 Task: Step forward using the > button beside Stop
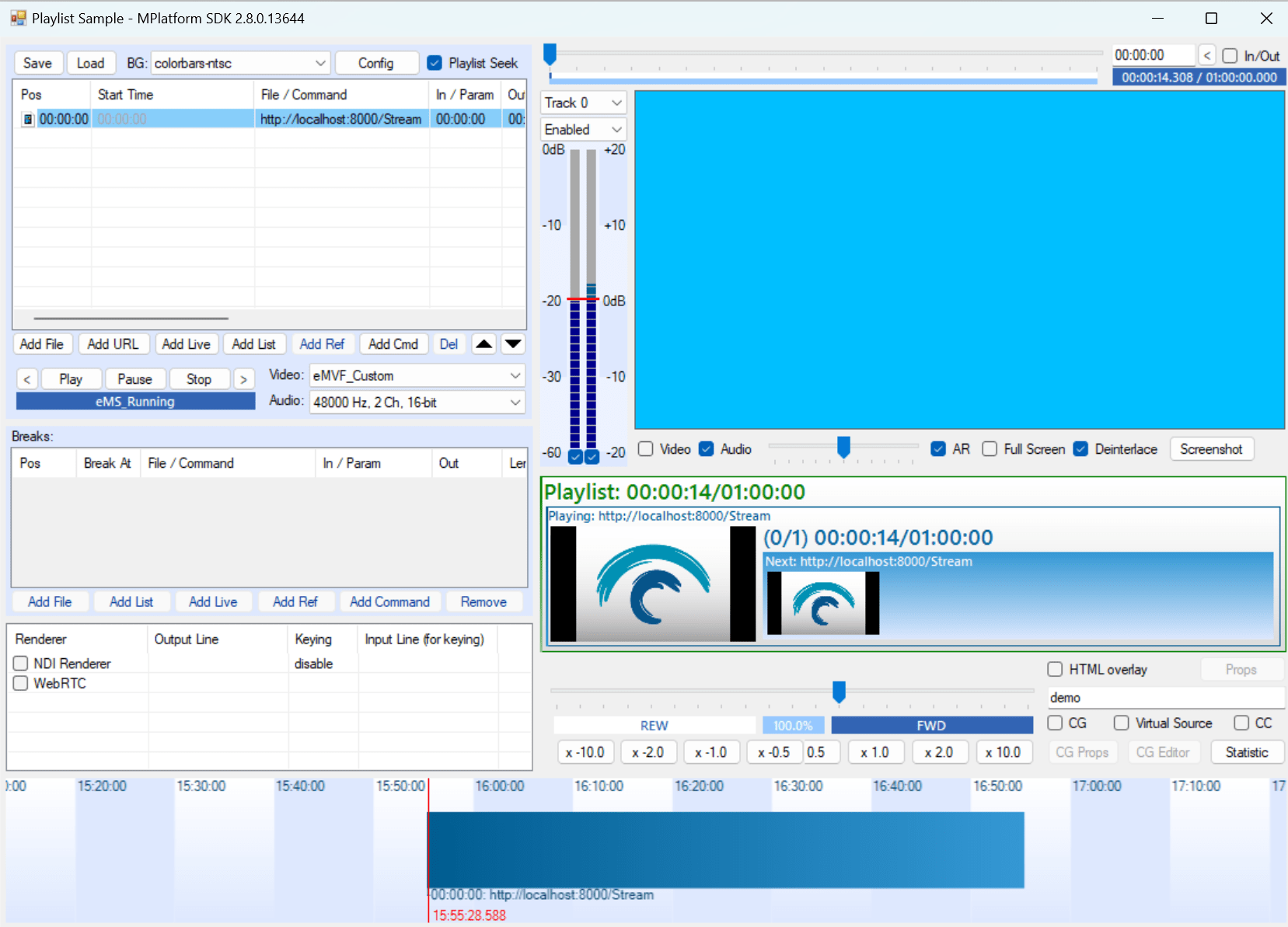point(244,378)
